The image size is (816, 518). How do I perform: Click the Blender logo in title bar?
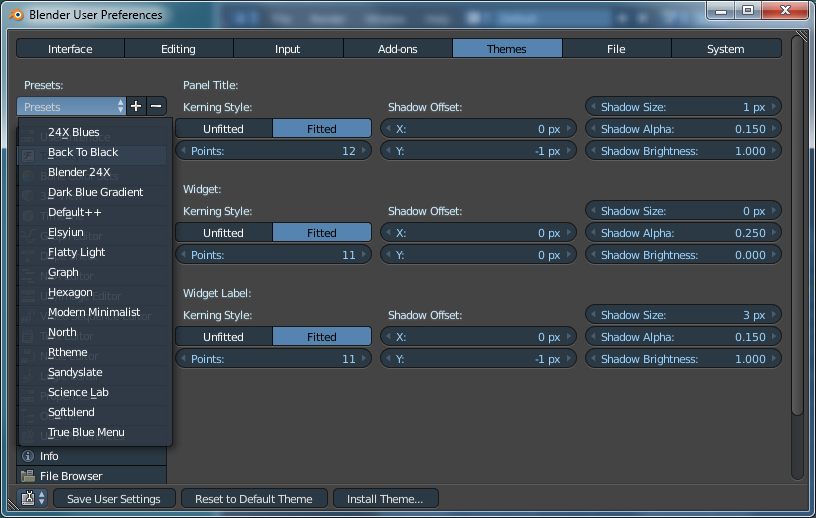coord(16,15)
